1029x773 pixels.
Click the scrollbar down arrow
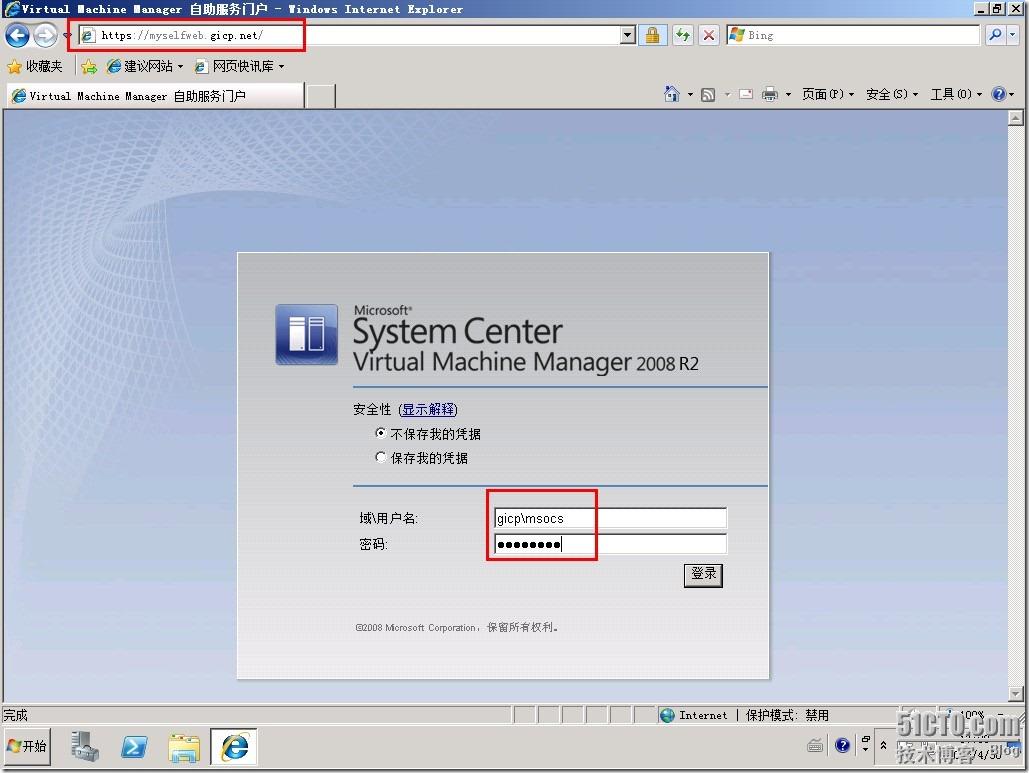tap(1015, 694)
